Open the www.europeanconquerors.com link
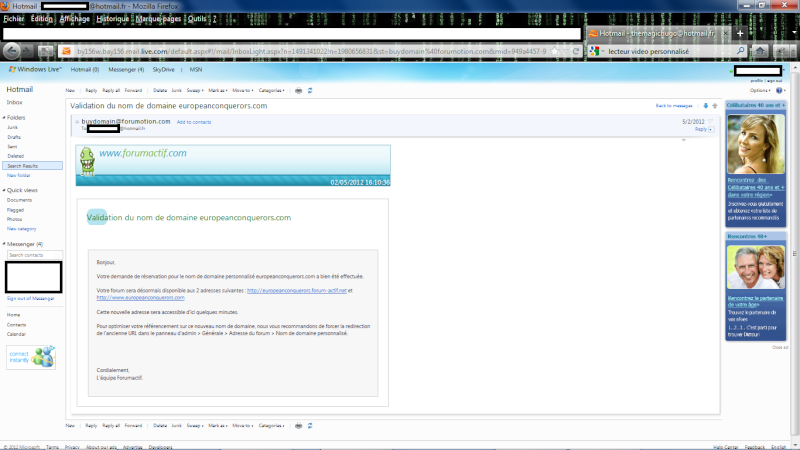The image size is (800, 450). 140,297
